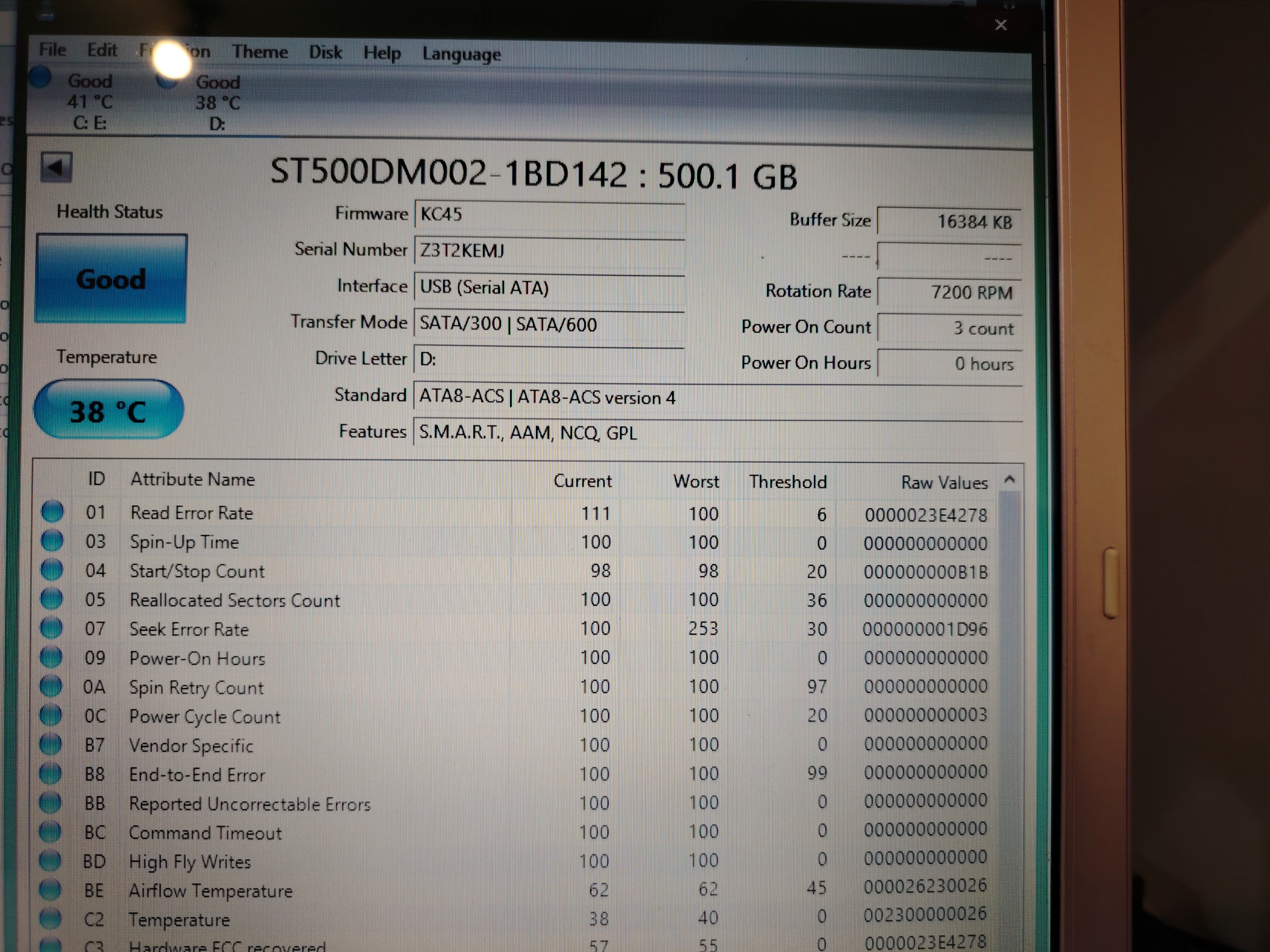
Task: Open the Help menu
Action: pos(382,54)
